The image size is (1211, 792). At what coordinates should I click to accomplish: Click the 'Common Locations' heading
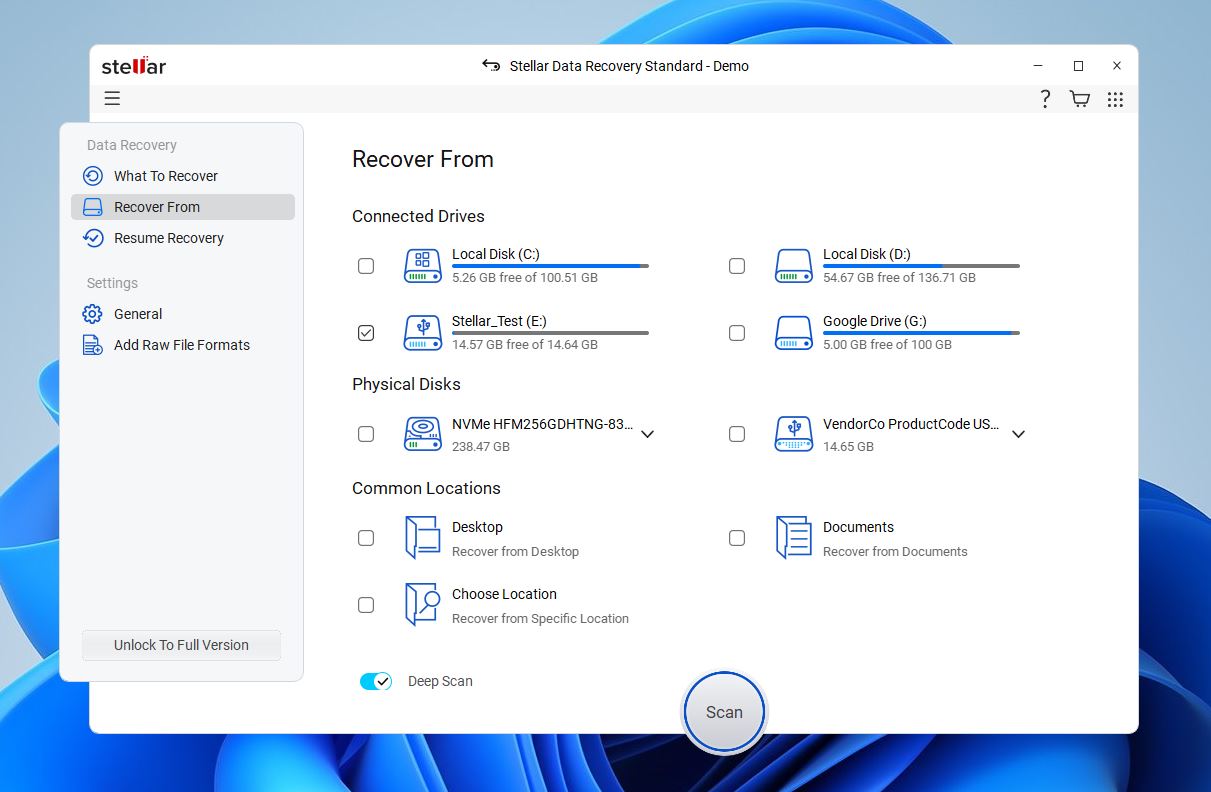(x=426, y=488)
